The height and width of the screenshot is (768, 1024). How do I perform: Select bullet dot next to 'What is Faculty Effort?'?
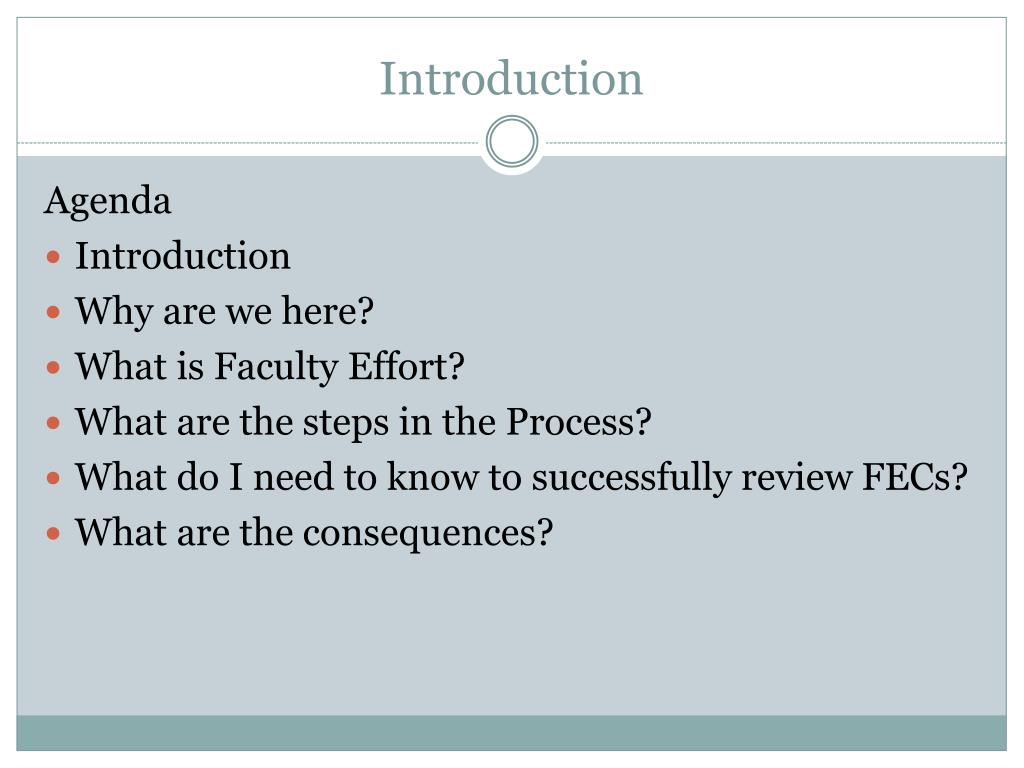[54, 368]
